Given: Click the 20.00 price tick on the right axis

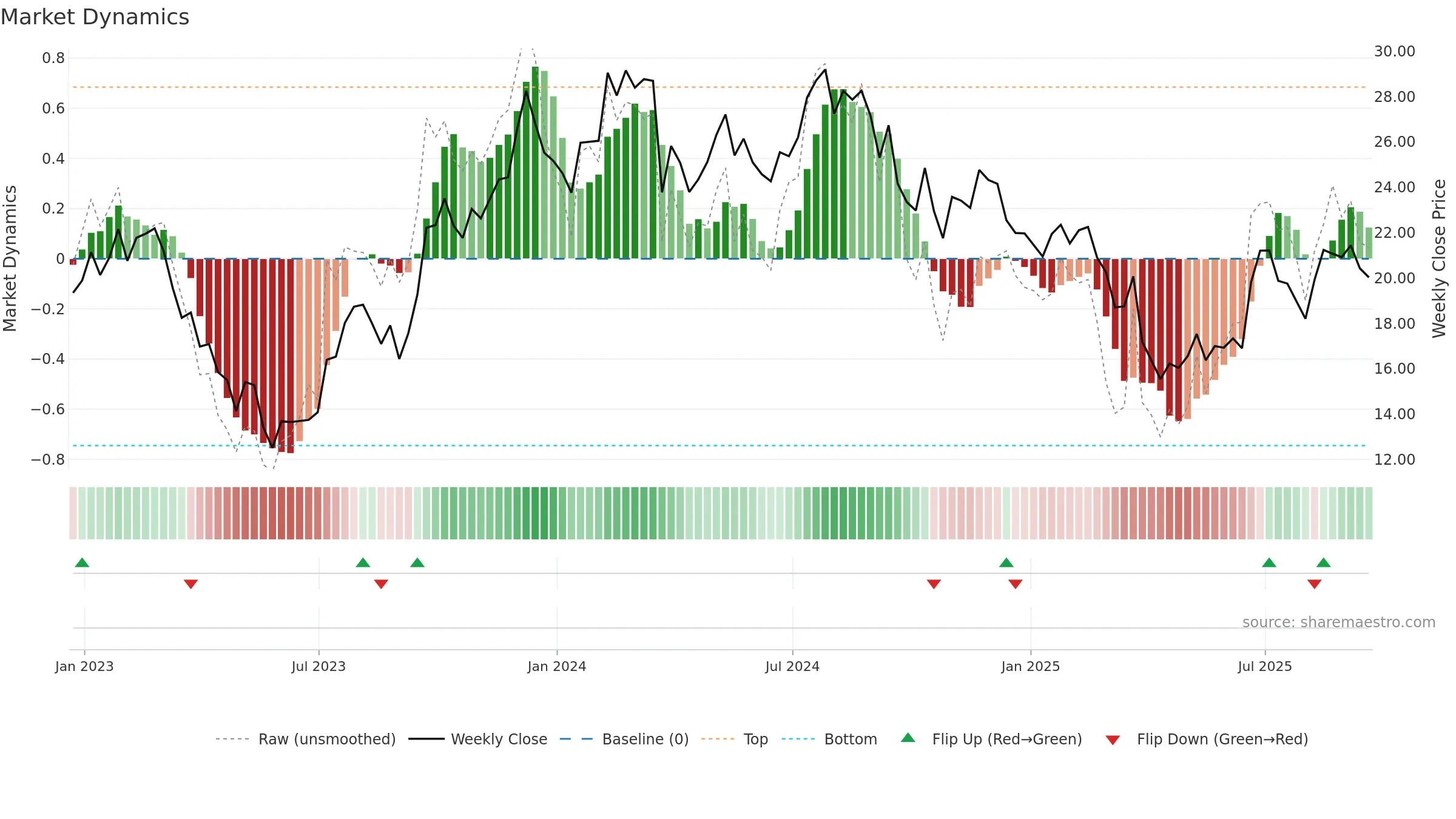Looking at the screenshot, I should [x=1395, y=278].
